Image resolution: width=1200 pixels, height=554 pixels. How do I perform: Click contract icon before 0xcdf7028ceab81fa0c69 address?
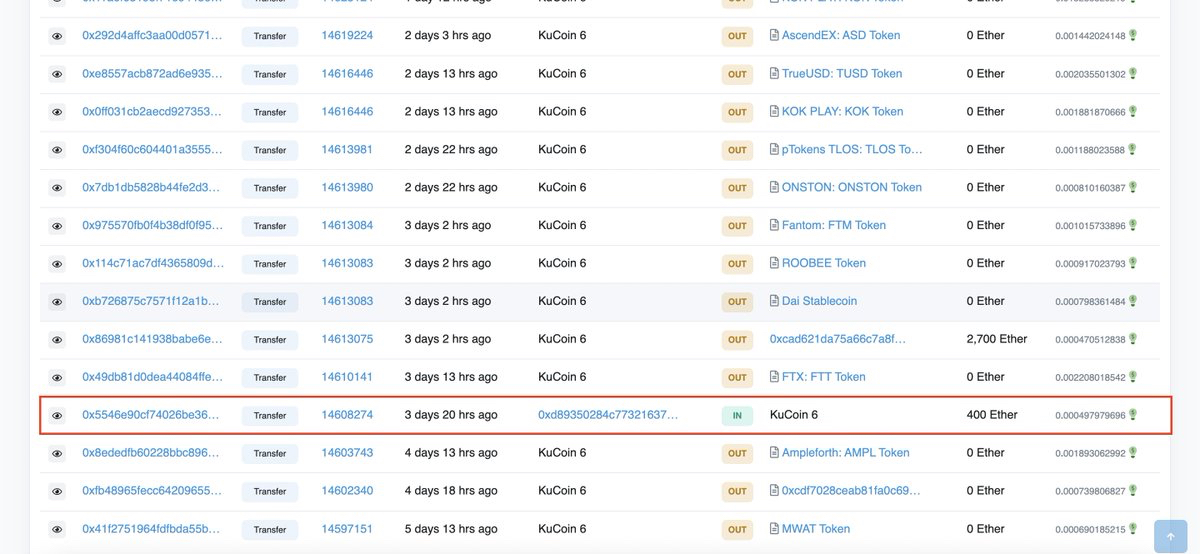coord(774,490)
